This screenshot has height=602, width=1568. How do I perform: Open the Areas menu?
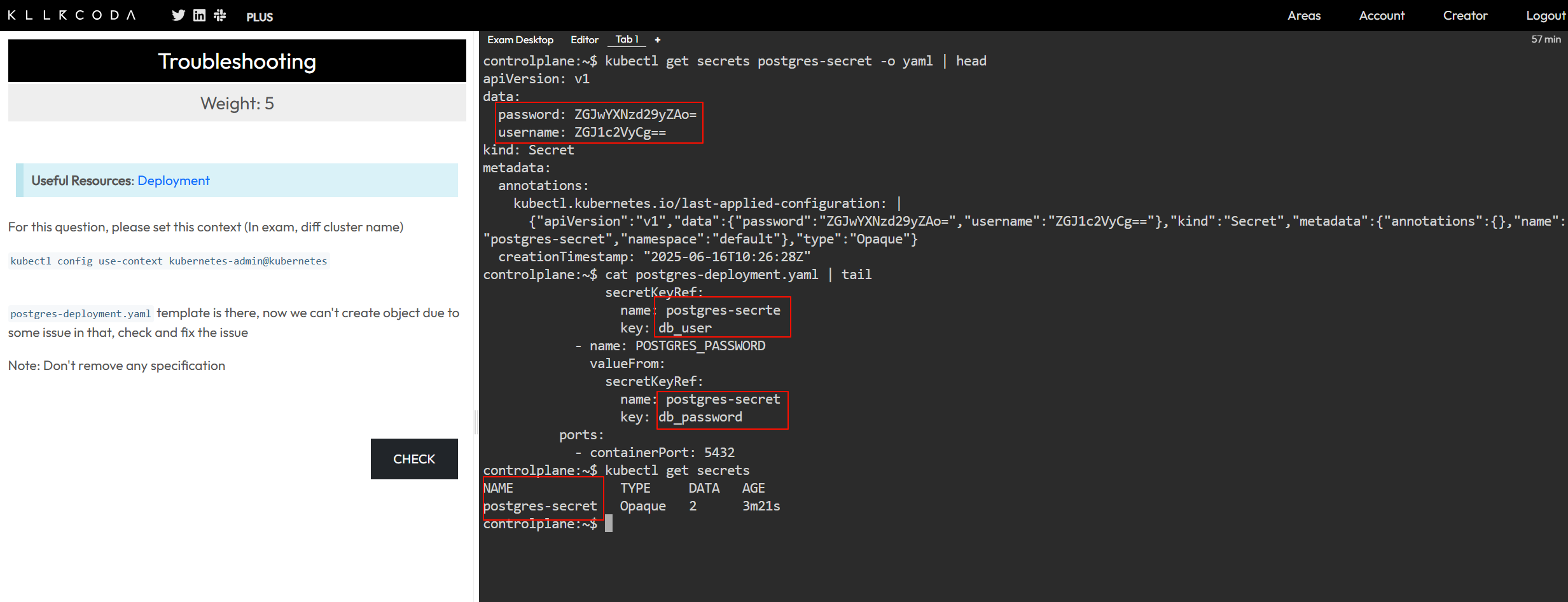pyautogui.click(x=1304, y=15)
